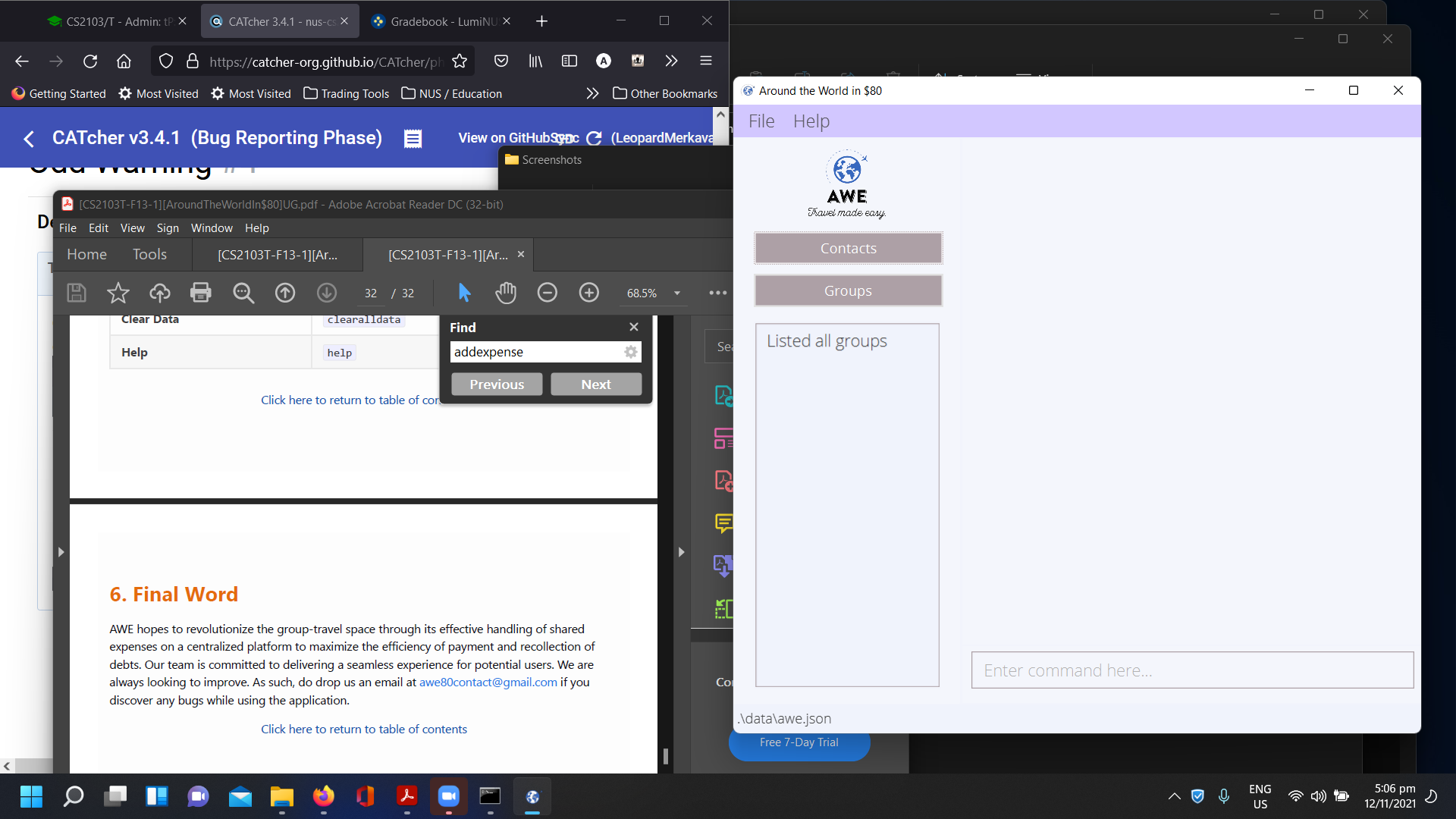
Task: Go to previous page arrow icon
Action: tap(285, 293)
